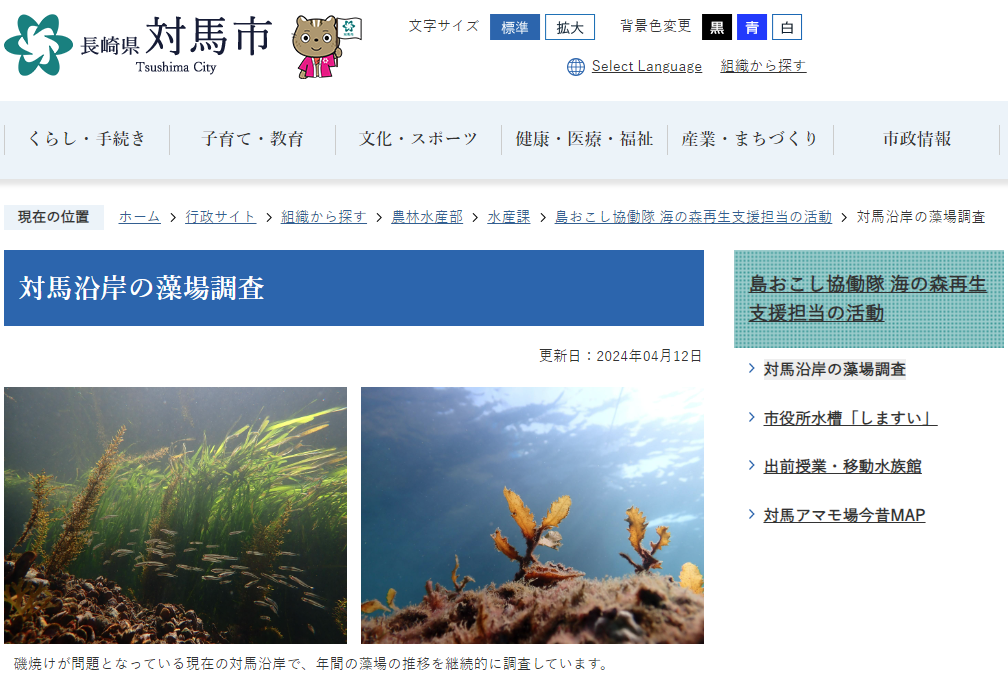1008x677 pixels.
Task: Switch text size to 拡大
Action: tap(570, 28)
